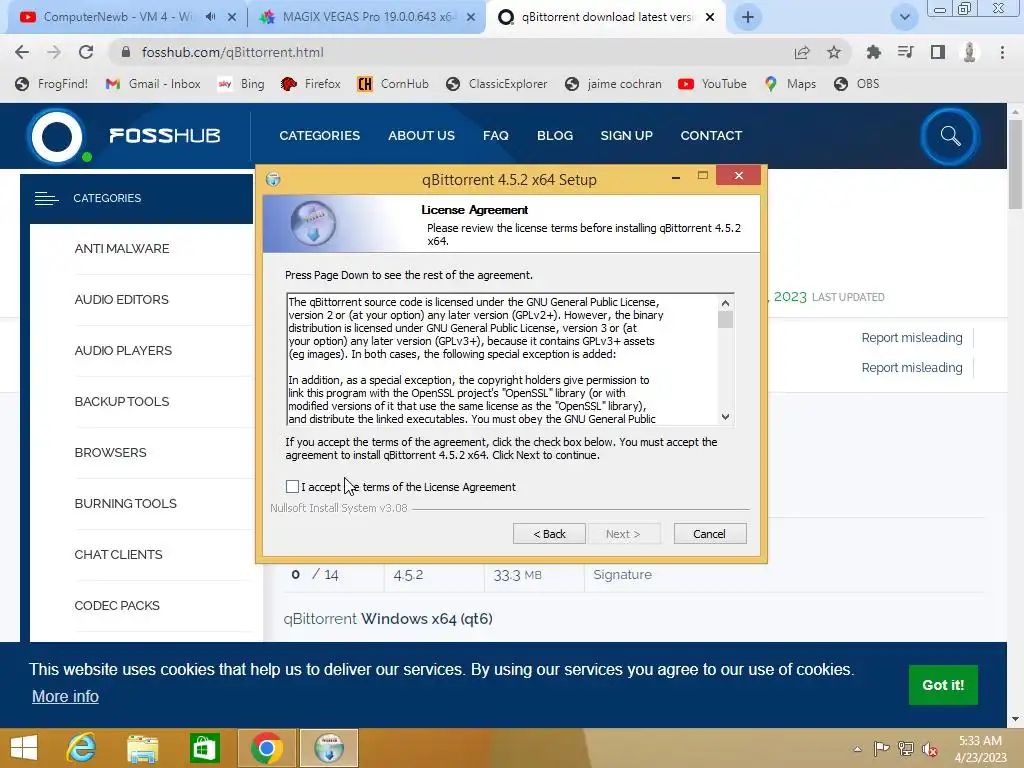The width and height of the screenshot is (1024, 768).
Task: Open jaime cochran bookmark
Action: (x=613, y=84)
